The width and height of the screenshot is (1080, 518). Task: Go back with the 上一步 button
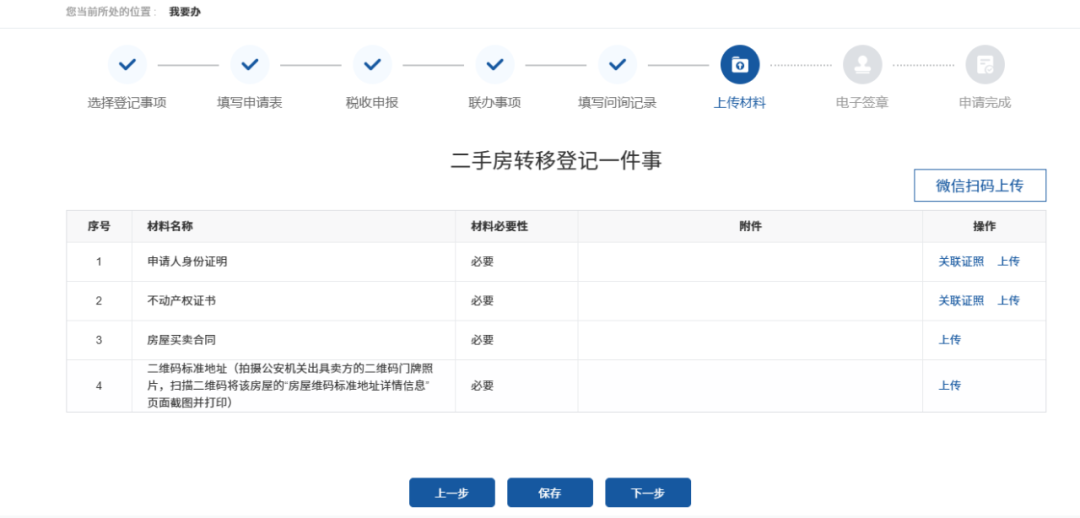(x=451, y=493)
